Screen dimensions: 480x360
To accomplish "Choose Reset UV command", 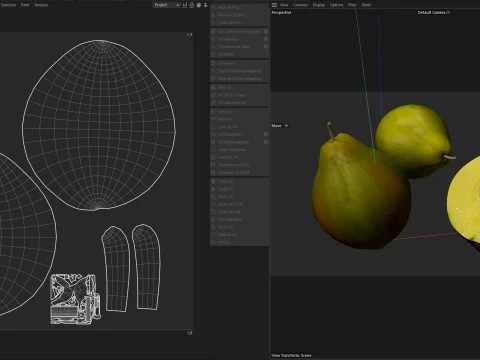I will pyautogui.click(x=239, y=197).
